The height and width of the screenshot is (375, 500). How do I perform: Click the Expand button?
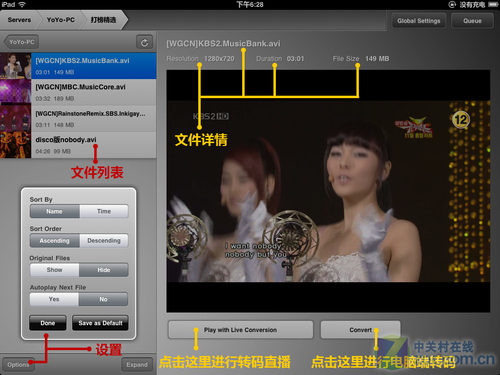pos(137,365)
